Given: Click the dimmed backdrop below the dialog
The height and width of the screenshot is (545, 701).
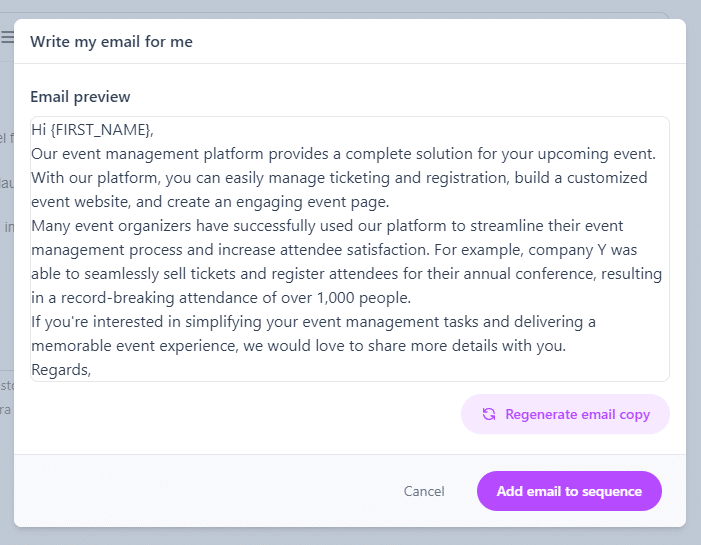Looking at the screenshot, I should 350,537.
